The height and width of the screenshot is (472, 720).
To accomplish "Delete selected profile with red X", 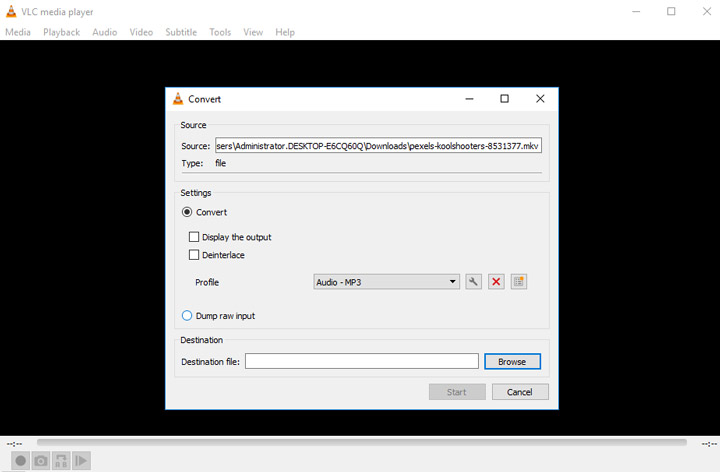I will click(x=496, y=282).
